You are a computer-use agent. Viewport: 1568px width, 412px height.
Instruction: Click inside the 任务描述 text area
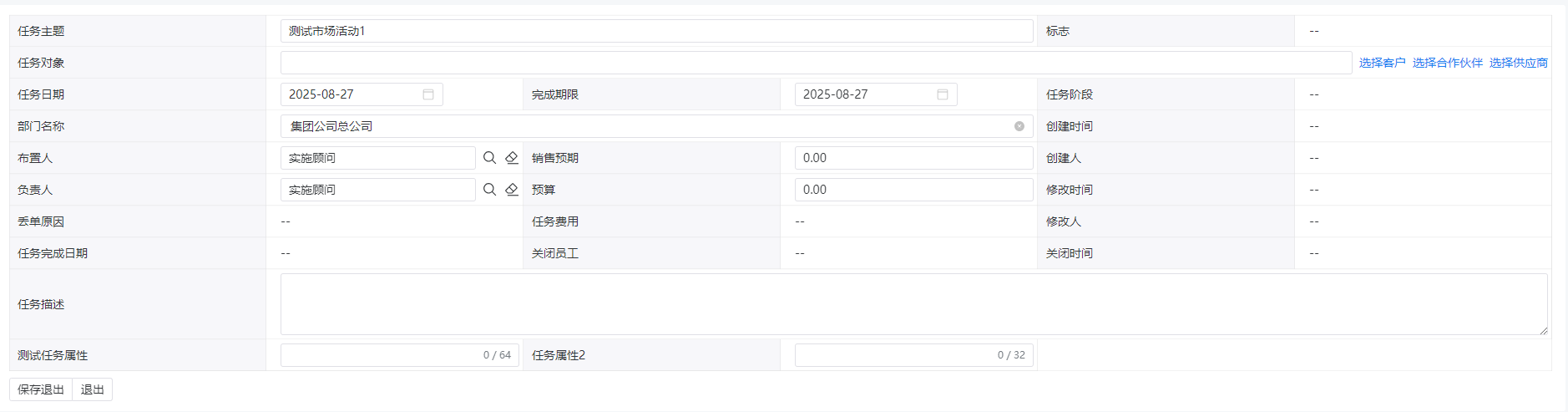click(913, 304)
